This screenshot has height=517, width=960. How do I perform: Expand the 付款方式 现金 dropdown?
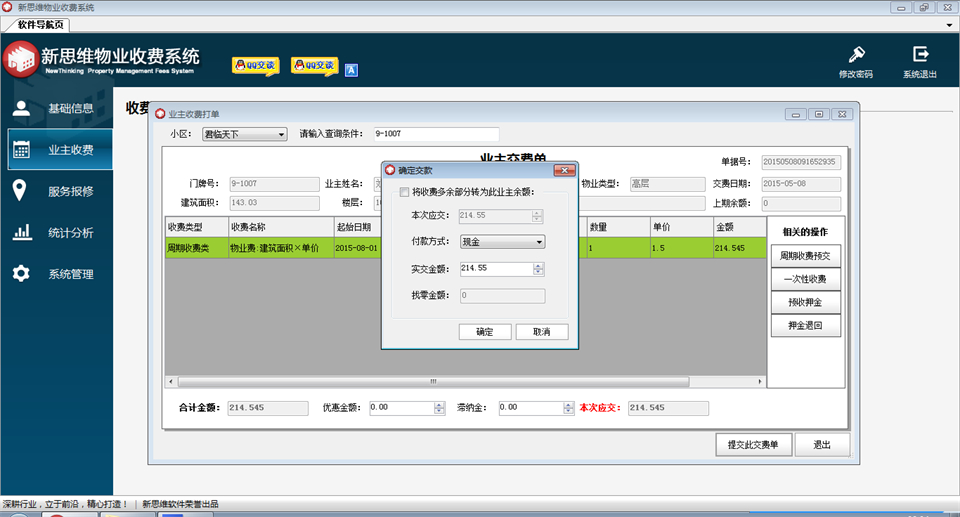(539, 242)
